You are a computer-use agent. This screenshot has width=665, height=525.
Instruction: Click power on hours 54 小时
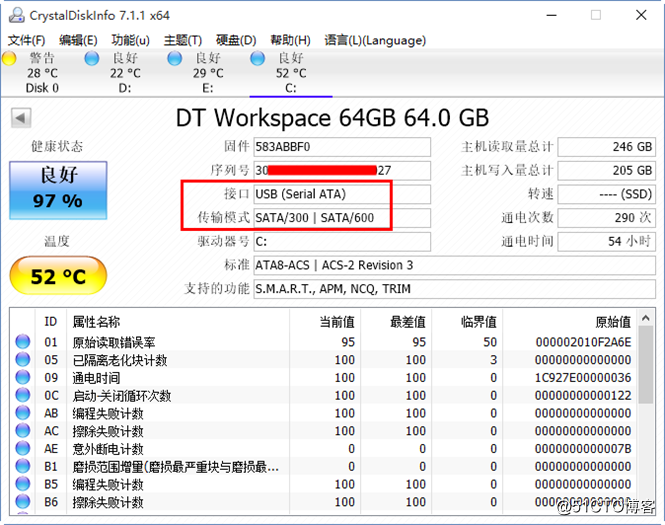tap(606, 242)
